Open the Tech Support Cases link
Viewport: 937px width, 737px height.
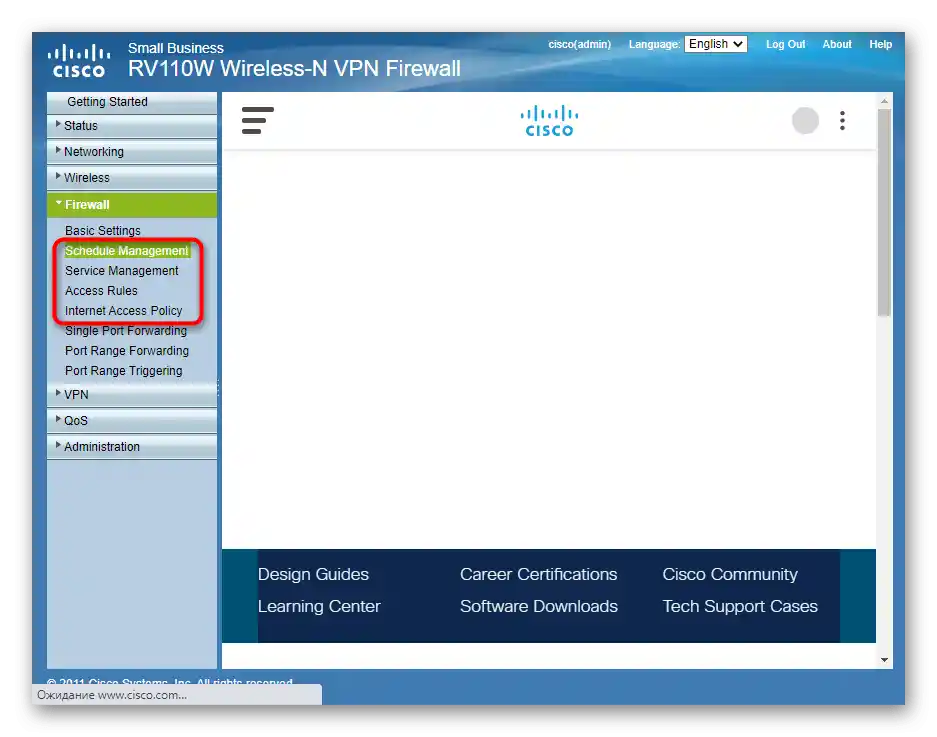tap(740, 607)
